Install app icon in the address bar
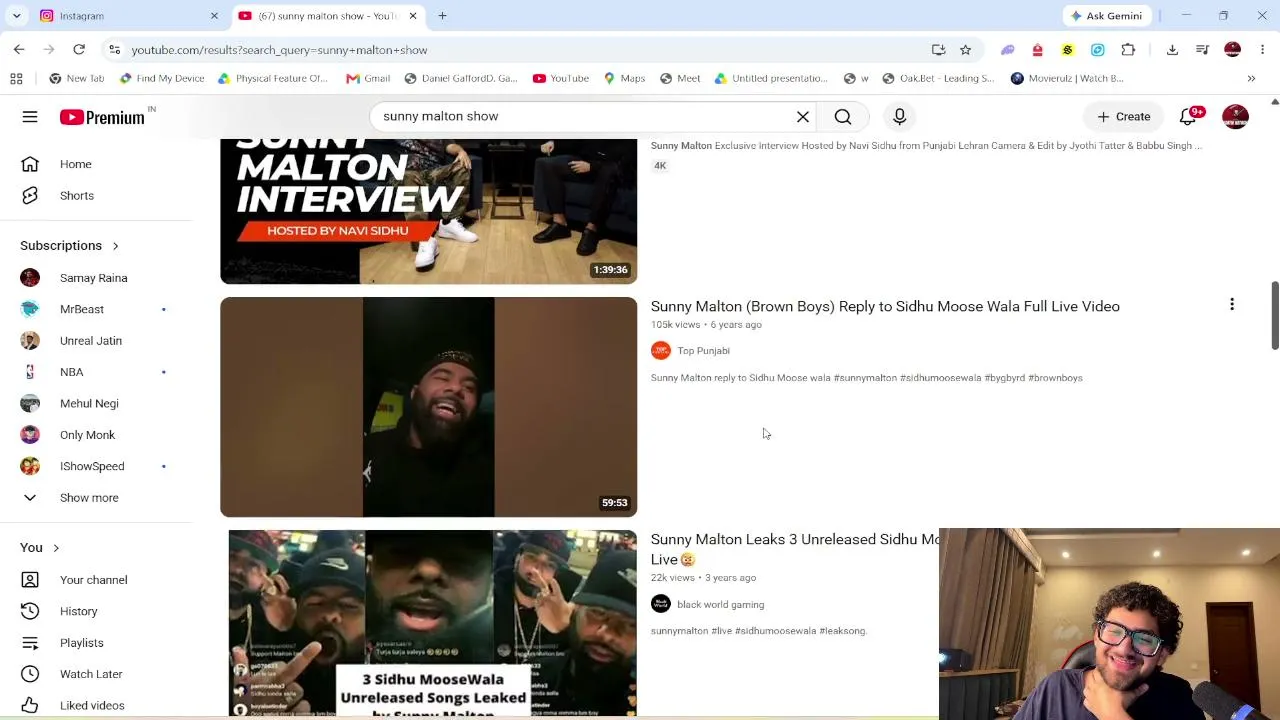The width and height of the screenshot is (1280, 720). 938,50
